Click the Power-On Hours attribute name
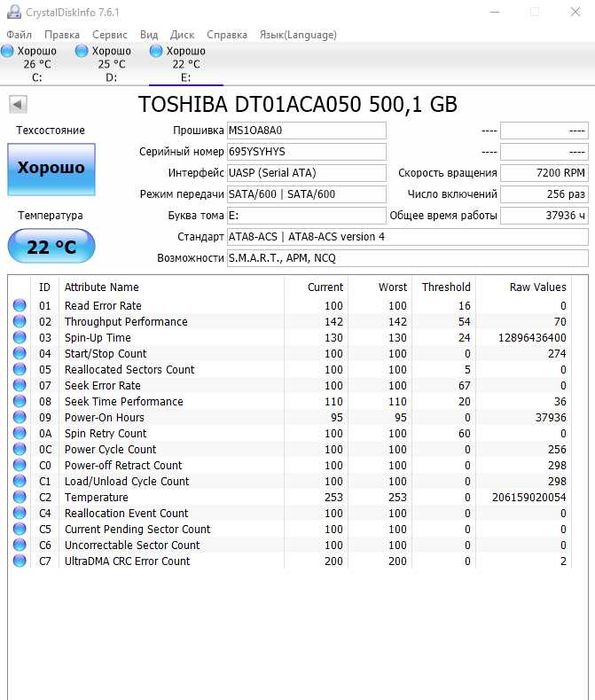The height and width of the screenshot is (700, 595). [x=104, y=417]
